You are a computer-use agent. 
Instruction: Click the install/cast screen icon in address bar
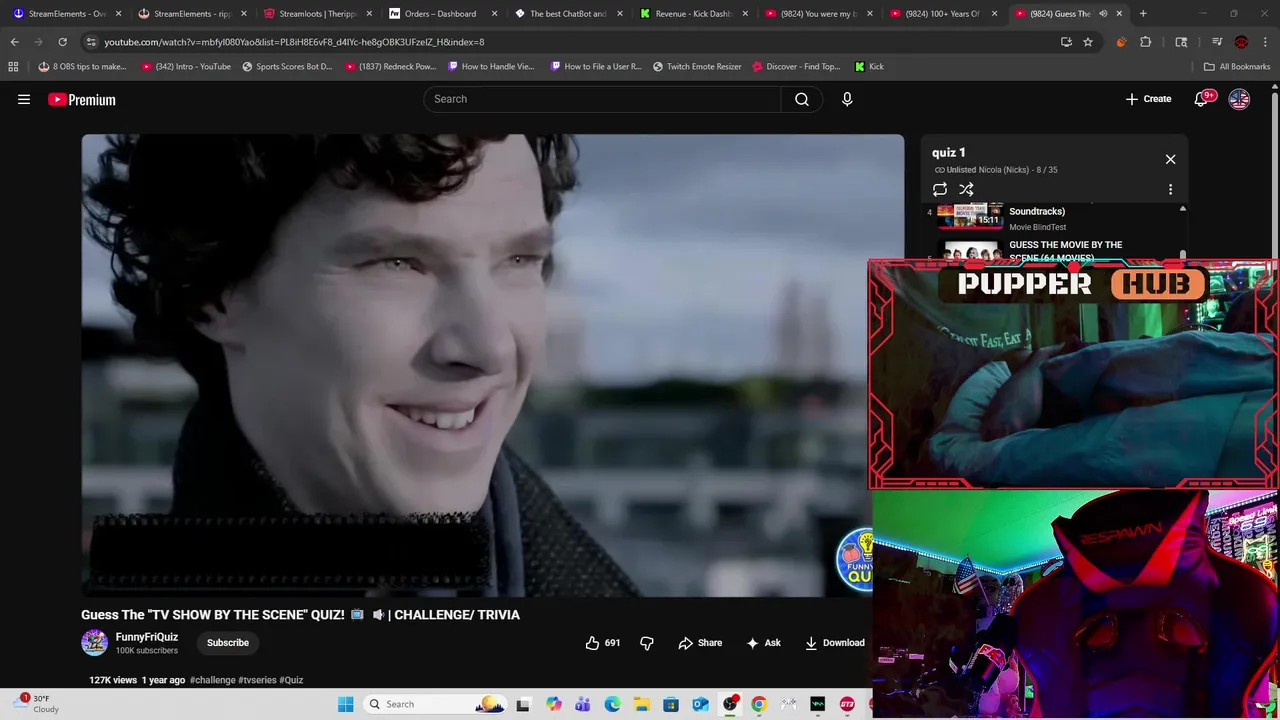(1066, 42)
